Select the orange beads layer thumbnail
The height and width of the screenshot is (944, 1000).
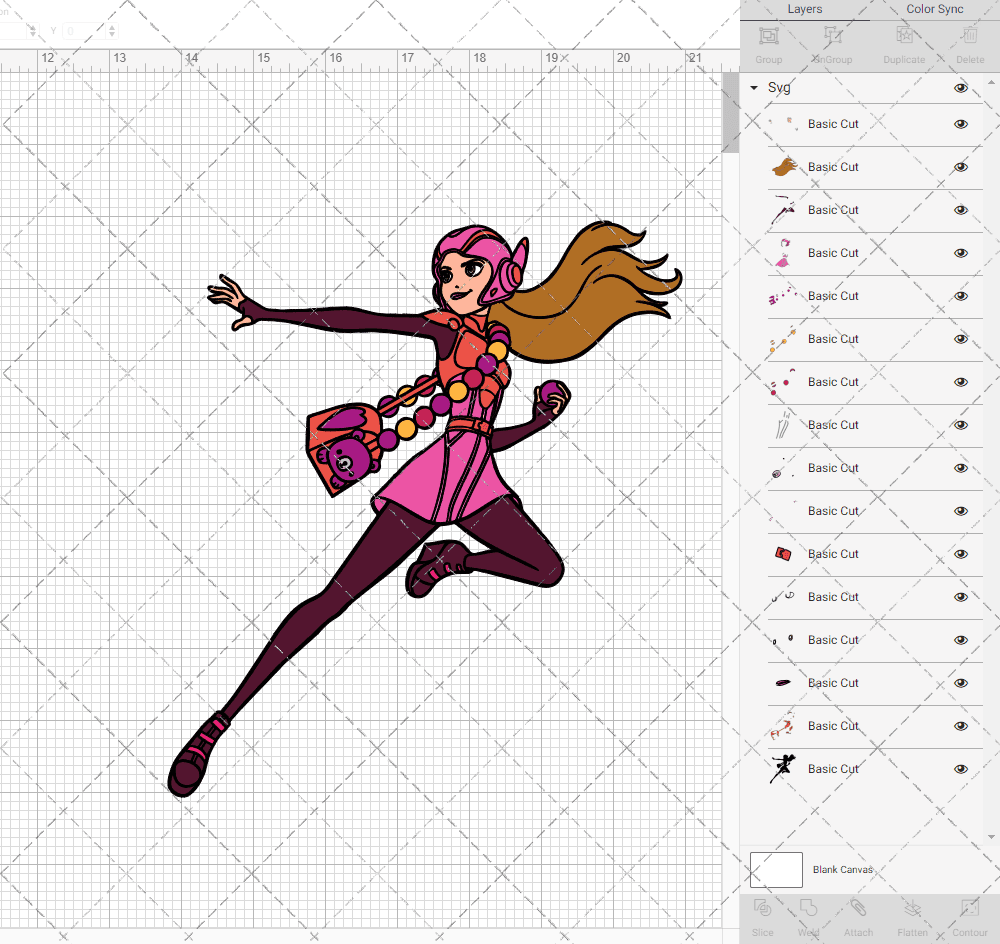click(783, 339)
